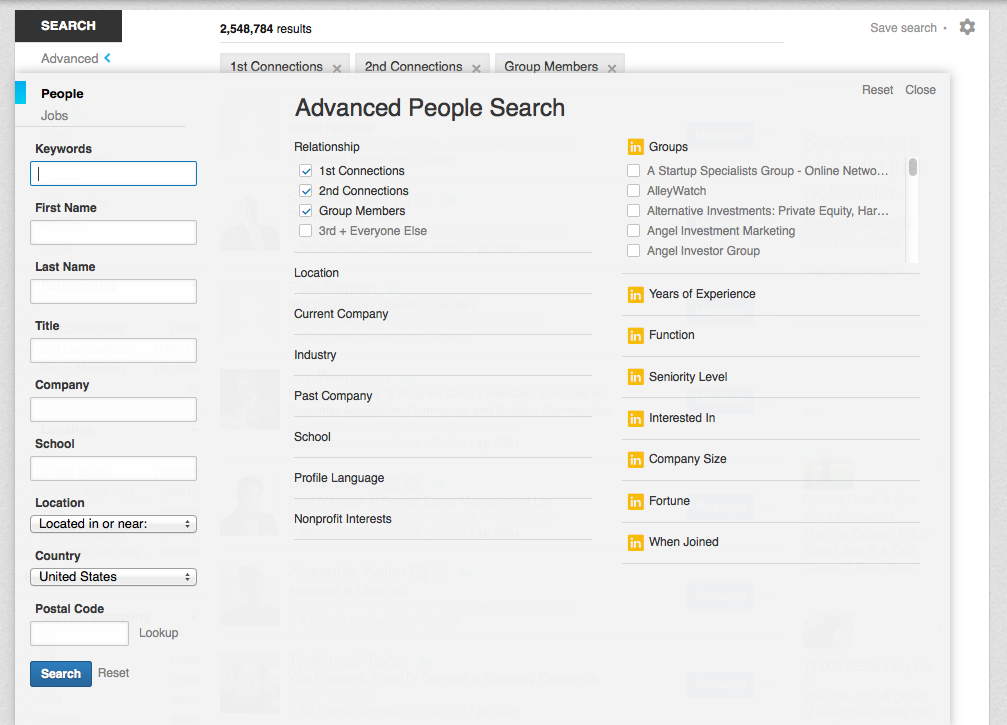This screenshot has width=1007, height=725.
Task: Uncheck the 1st Connections checkbox
Action: (x=306, y=171)
